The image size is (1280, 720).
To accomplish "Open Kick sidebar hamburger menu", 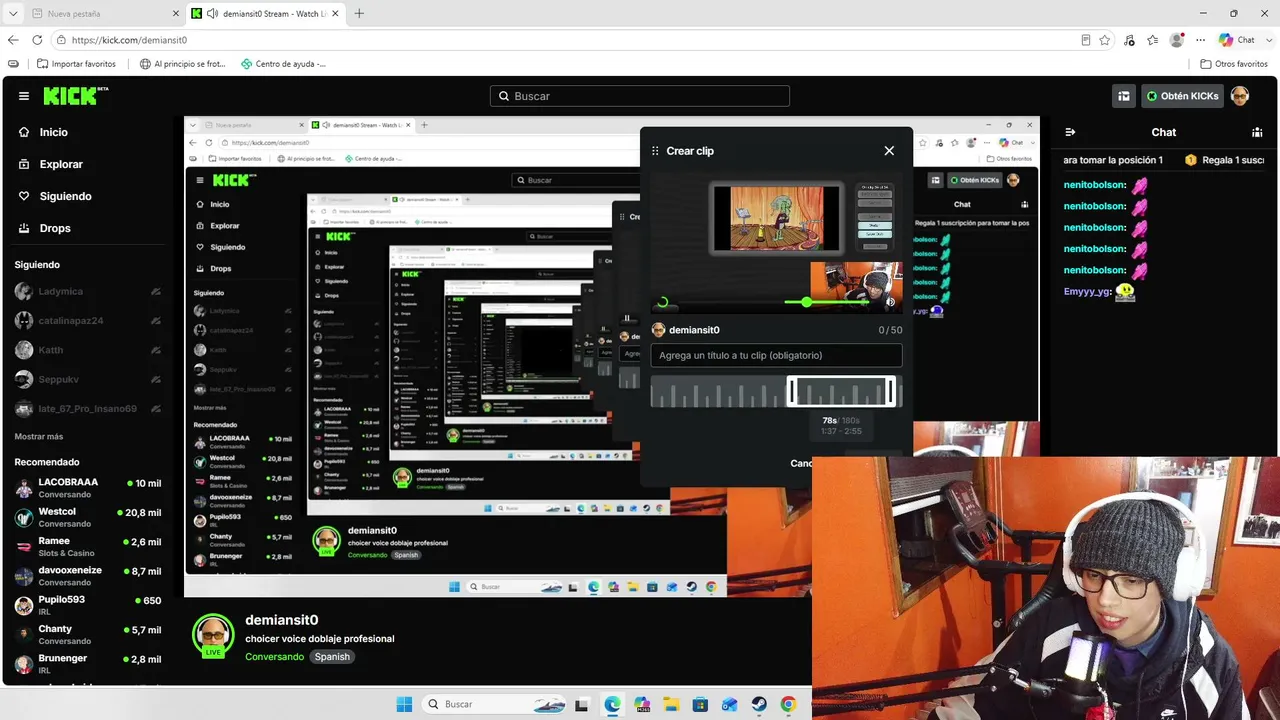I will [x=24, y=96].
